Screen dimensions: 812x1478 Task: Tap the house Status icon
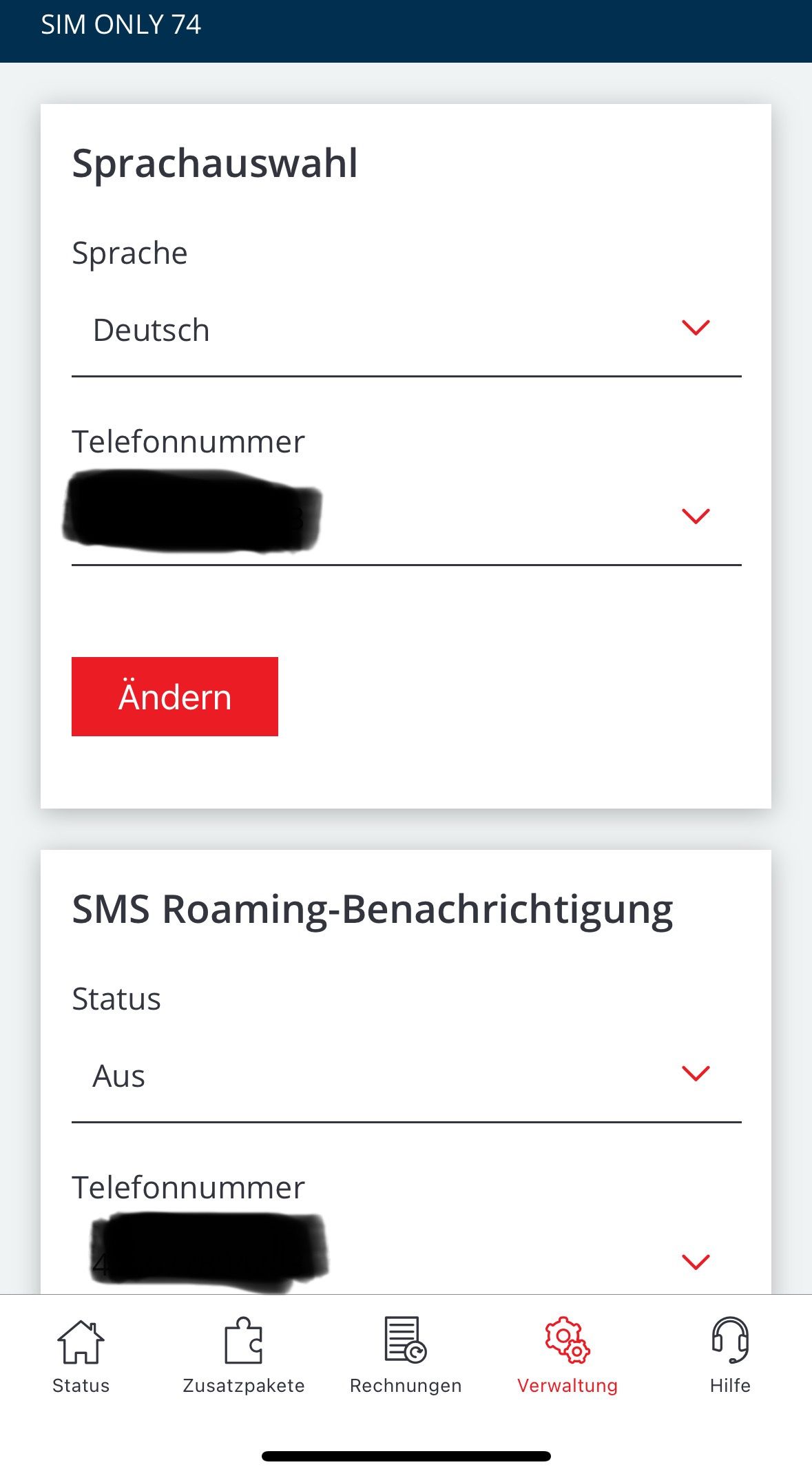[81, 1341]
